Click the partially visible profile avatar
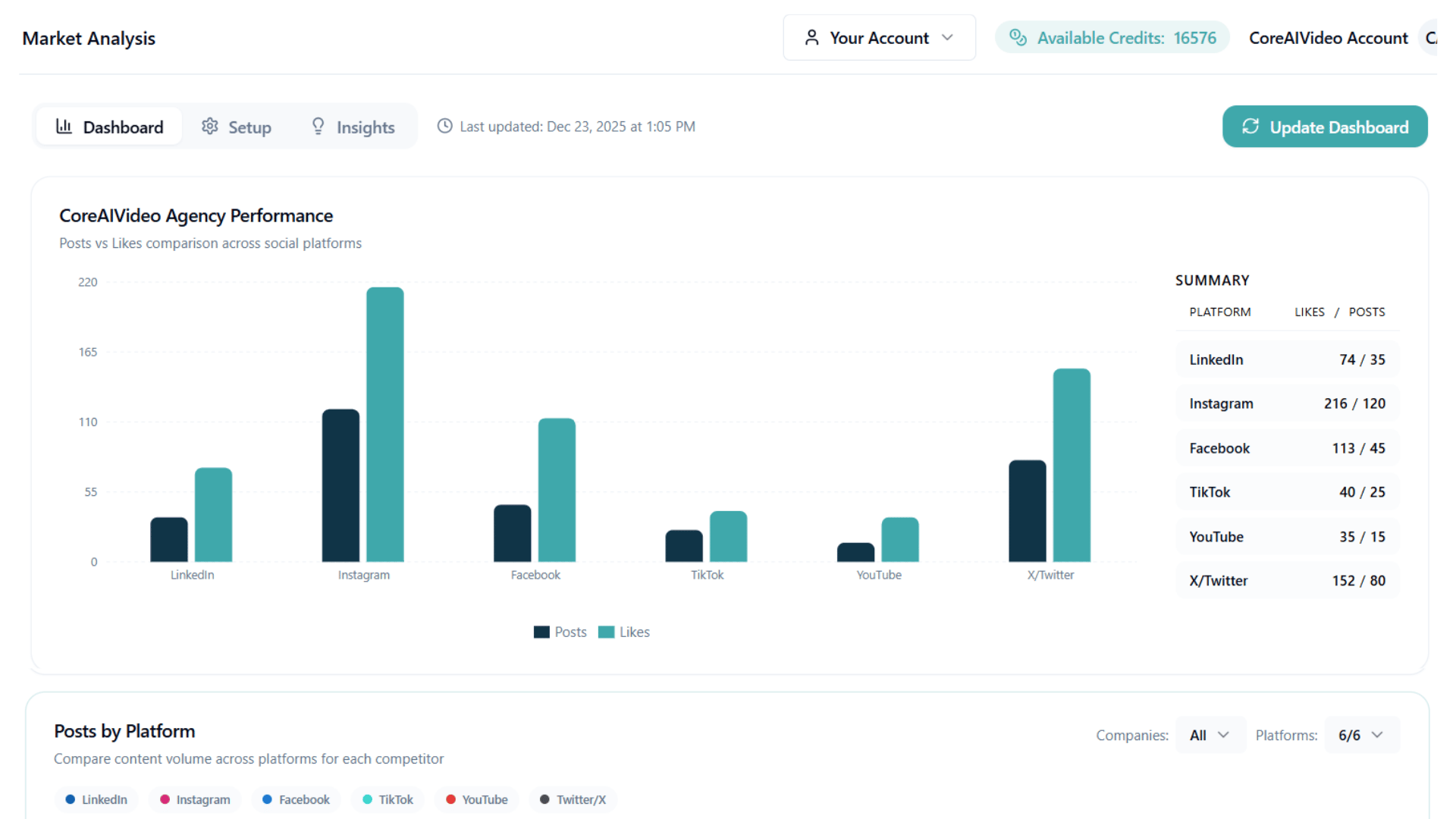 point(1430,38)
